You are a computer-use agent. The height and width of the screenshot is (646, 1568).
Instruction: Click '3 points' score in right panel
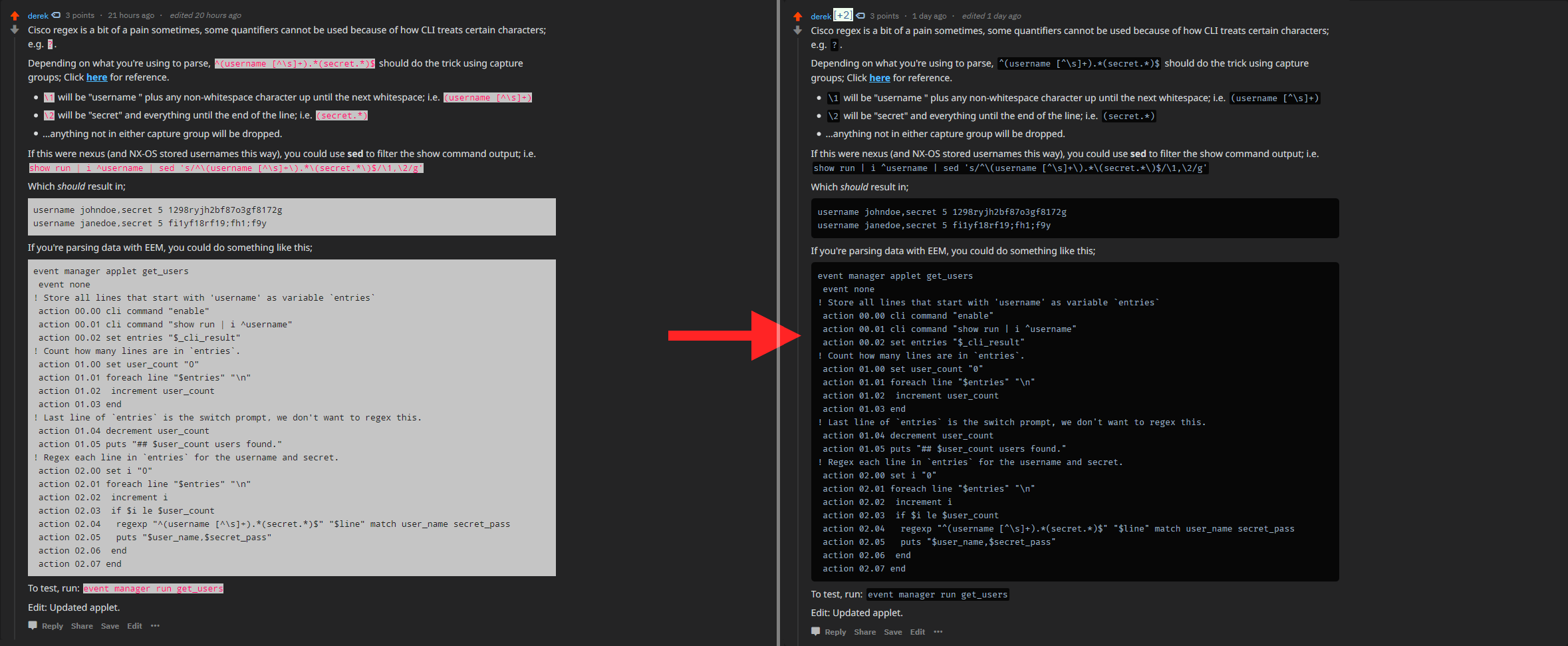[884, 16]
